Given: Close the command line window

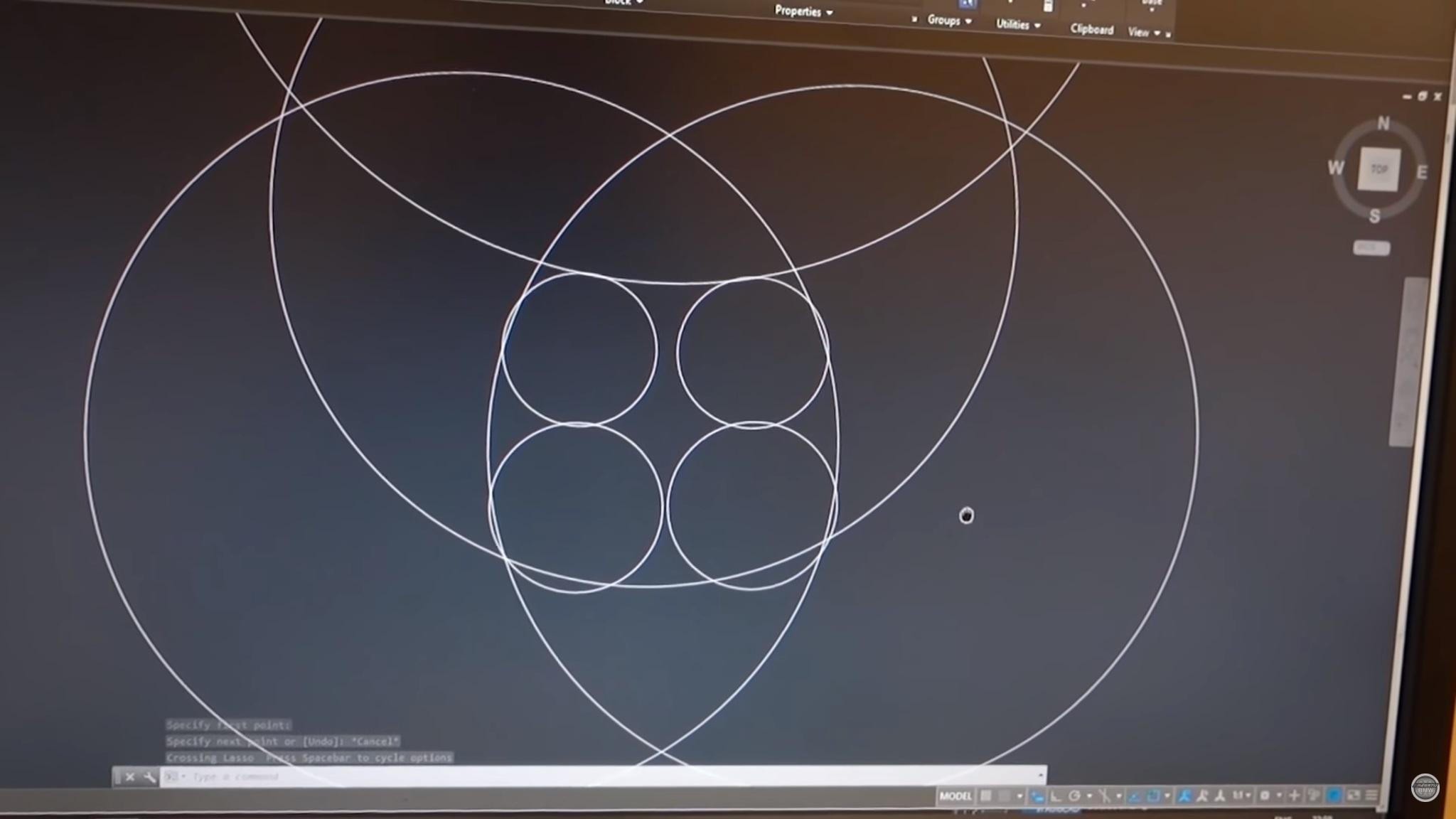Looking at the screenshot, I should click(x=130, y=777).
